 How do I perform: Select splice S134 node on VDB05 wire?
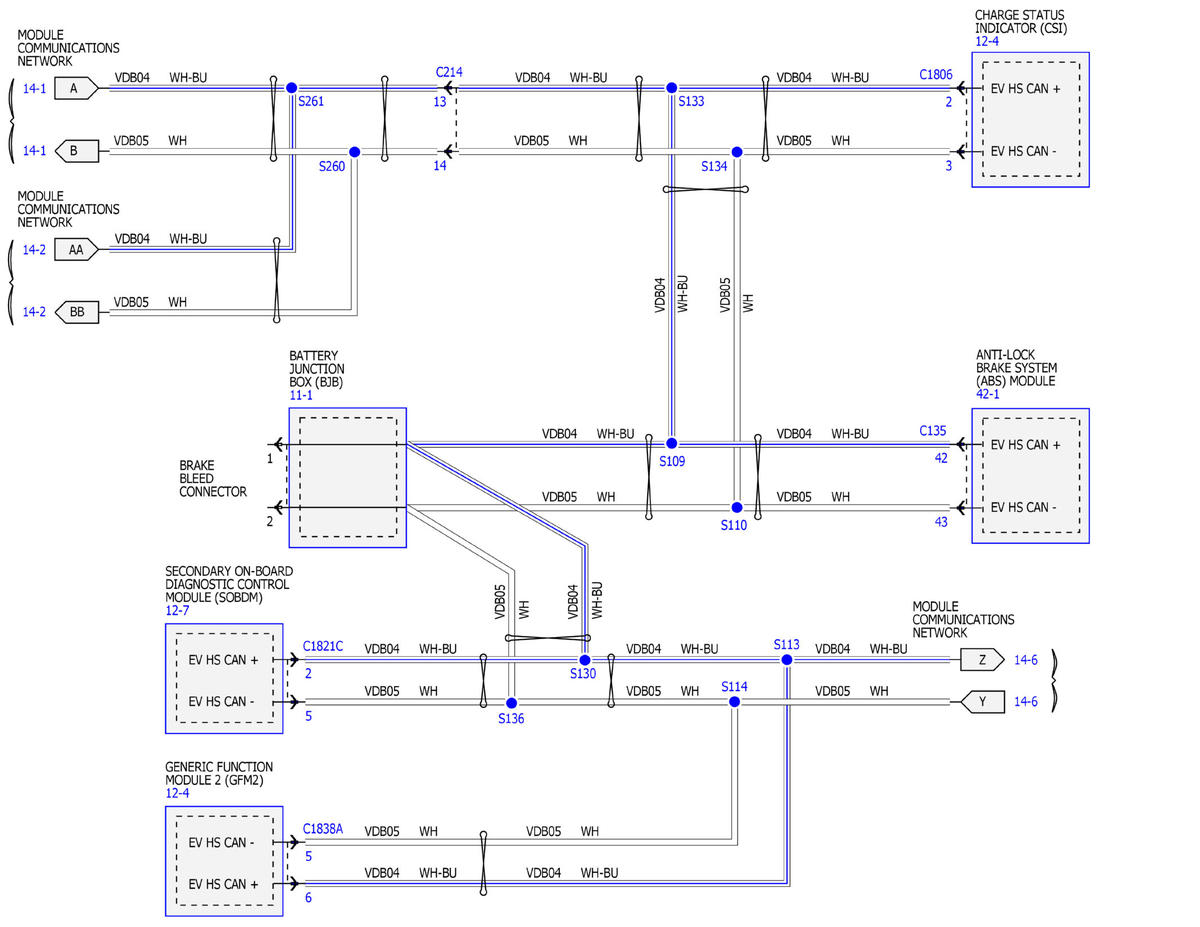[736, 152]
